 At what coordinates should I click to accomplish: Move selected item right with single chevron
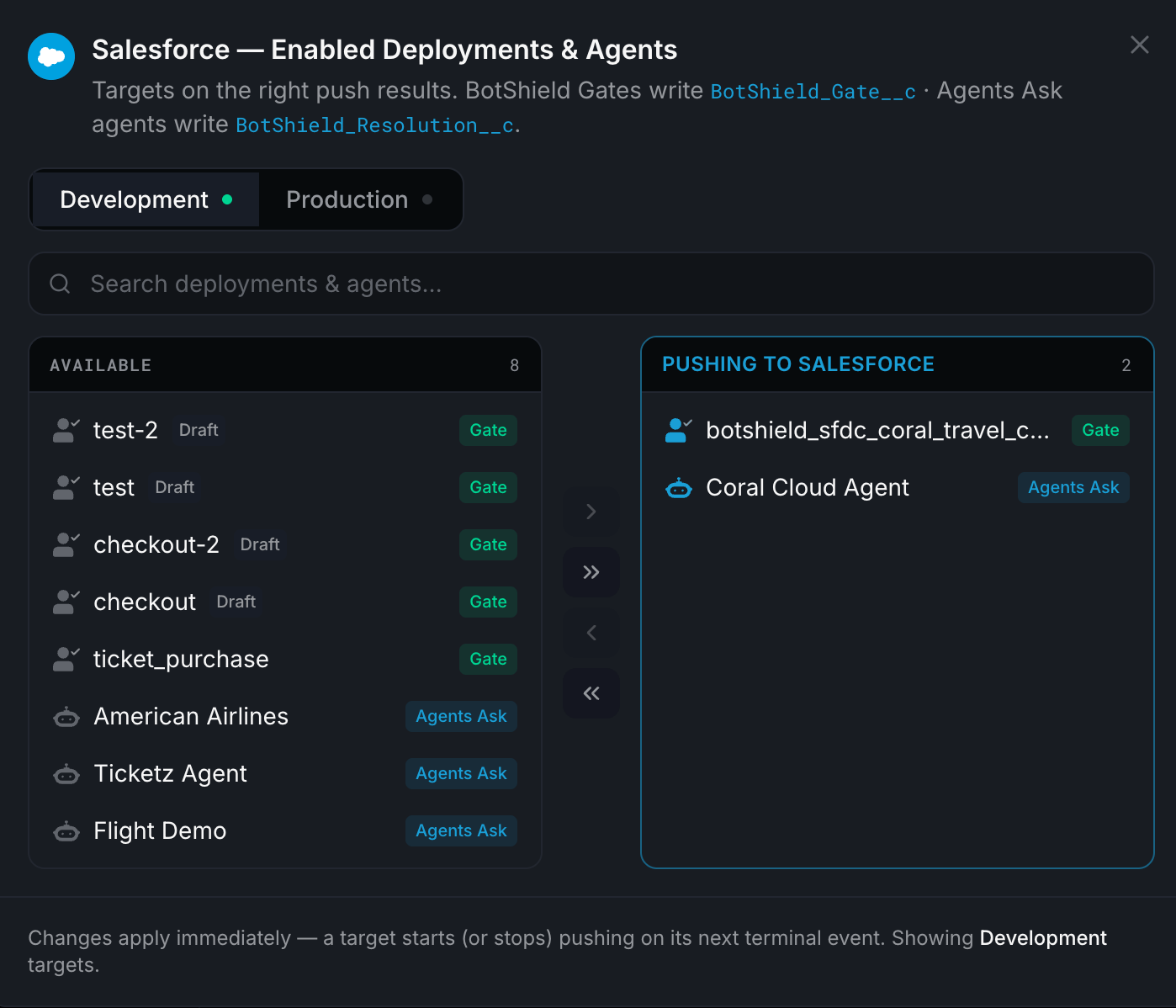[591, 512]
